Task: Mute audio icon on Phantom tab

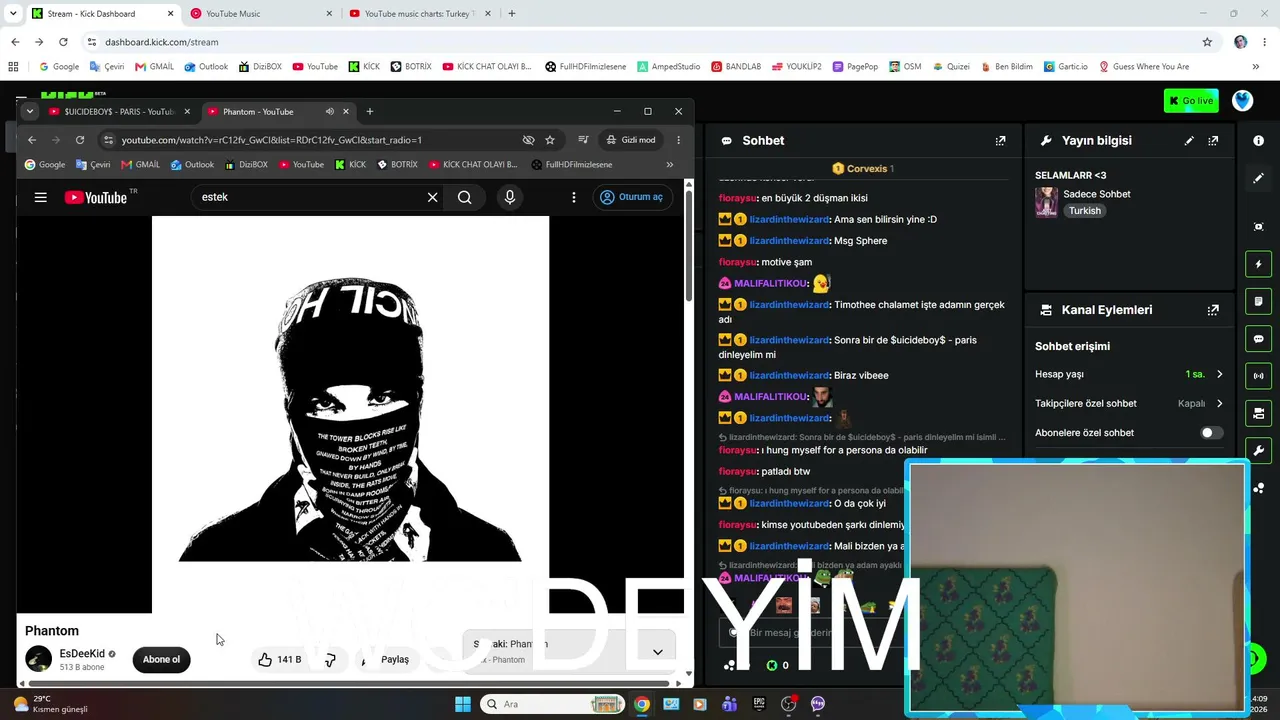Action: click(x=329, y=111)
